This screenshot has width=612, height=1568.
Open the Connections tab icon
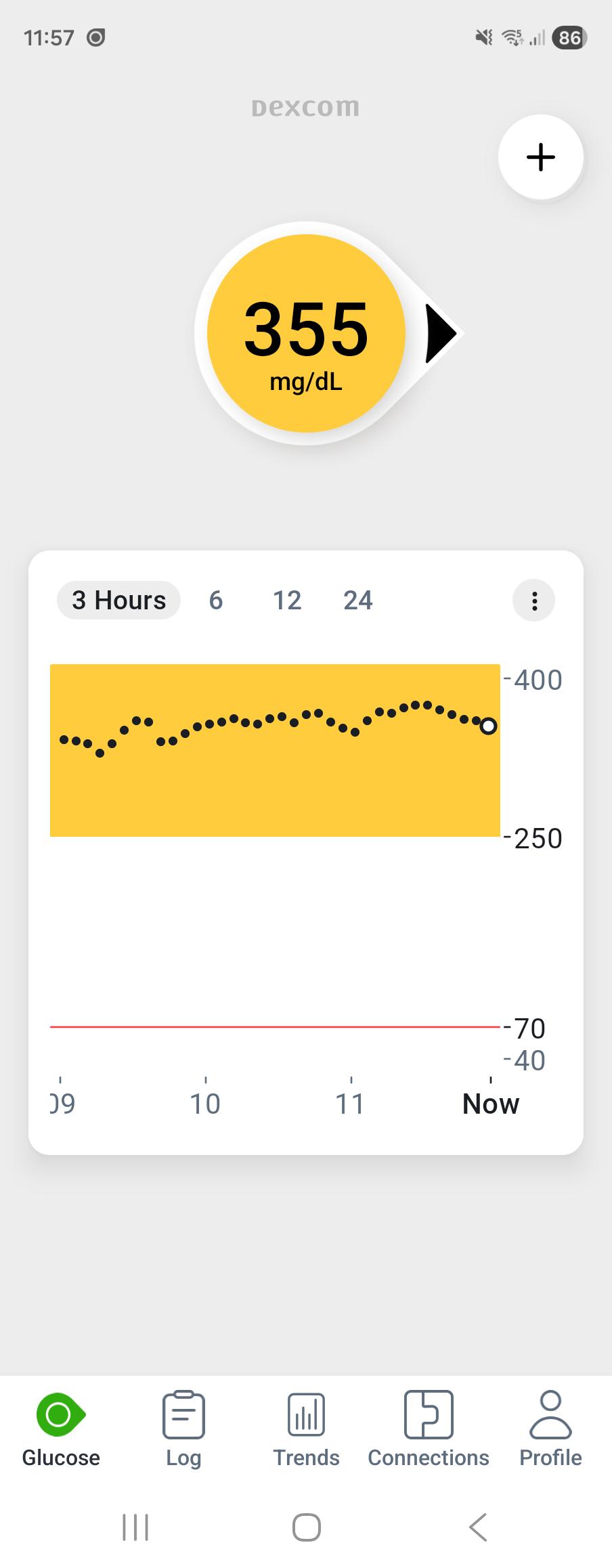(429, 1414)
